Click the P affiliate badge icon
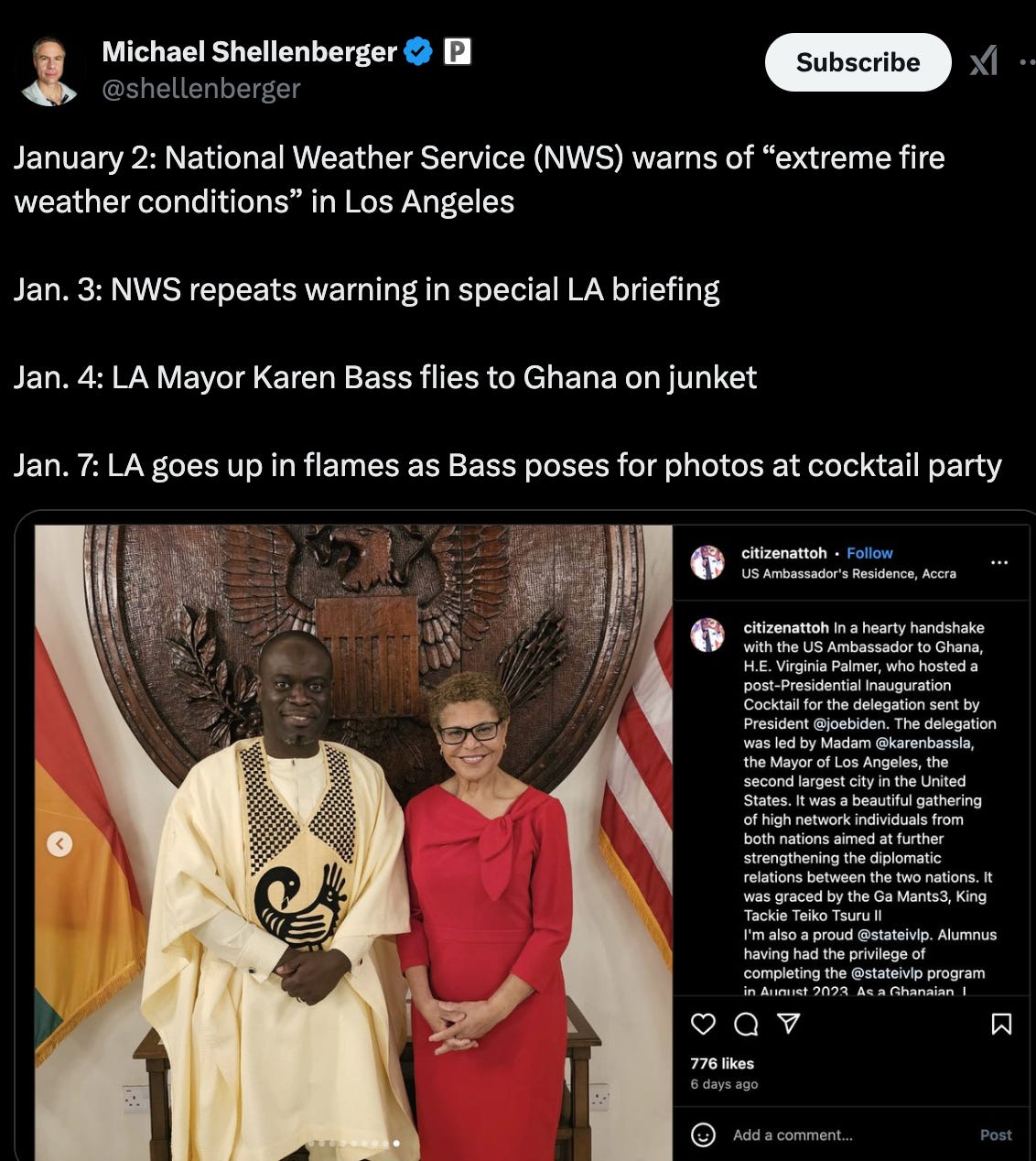 458,51
